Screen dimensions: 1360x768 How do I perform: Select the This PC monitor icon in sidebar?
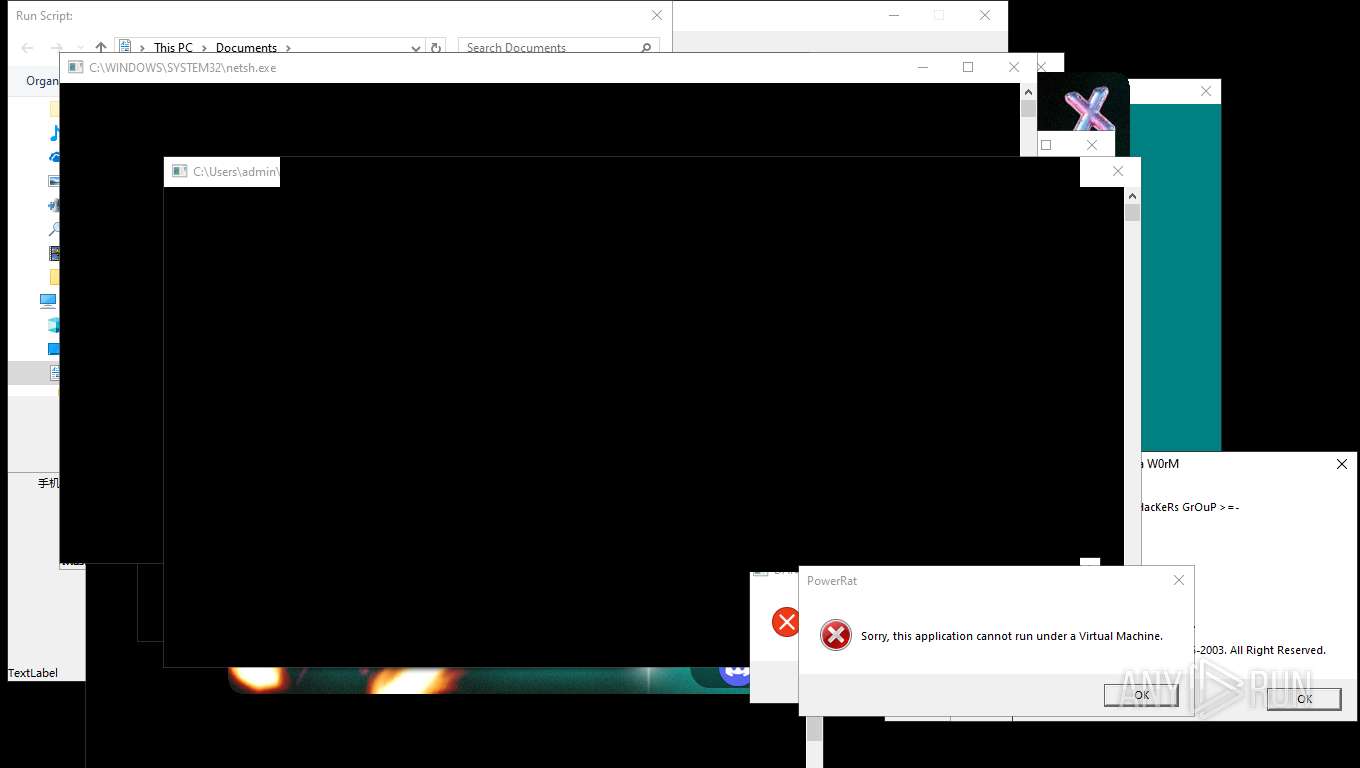(x=48, y=300)
